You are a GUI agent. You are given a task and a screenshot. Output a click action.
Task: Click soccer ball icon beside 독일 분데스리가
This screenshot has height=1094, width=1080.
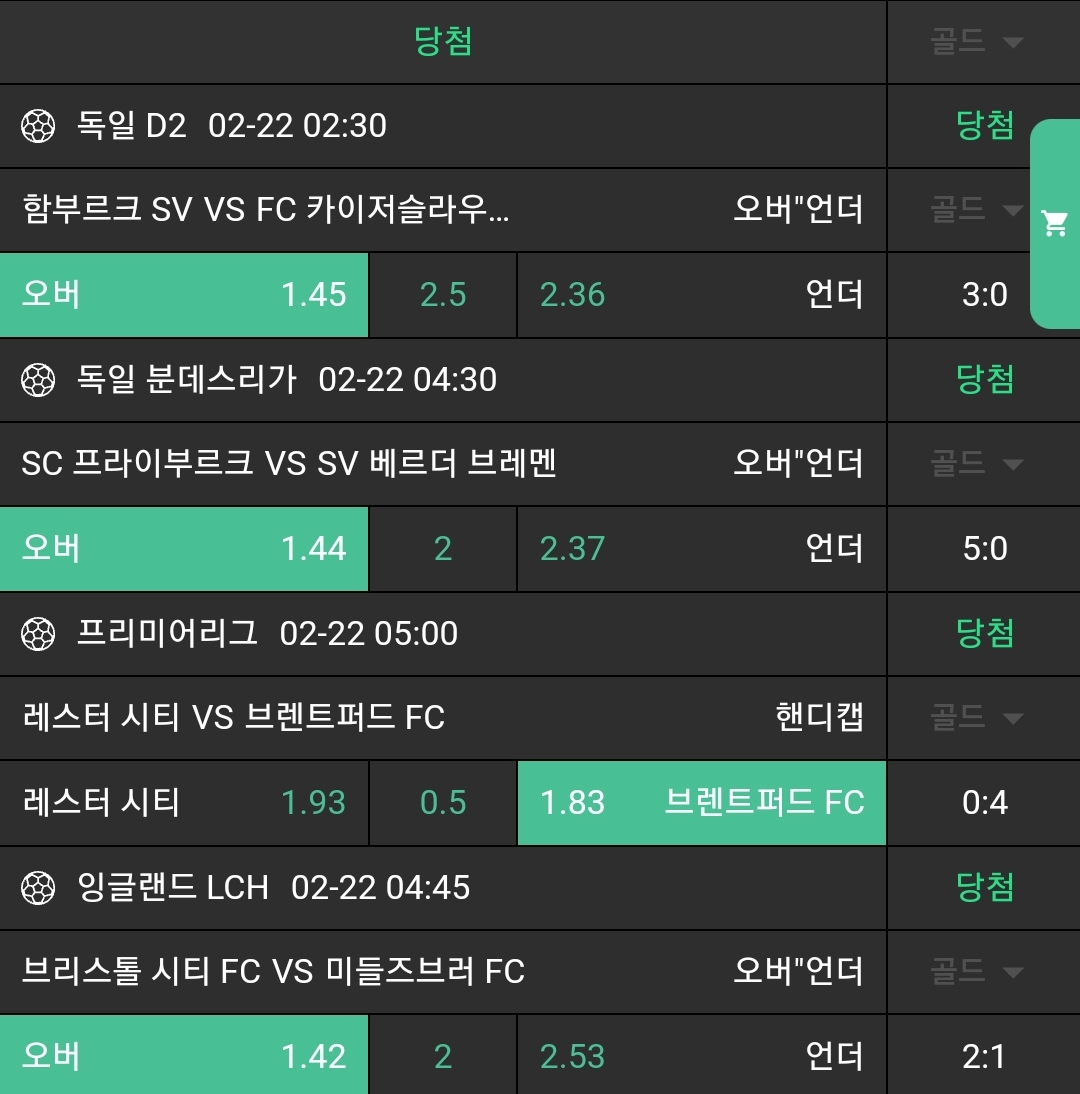(38, 380)
